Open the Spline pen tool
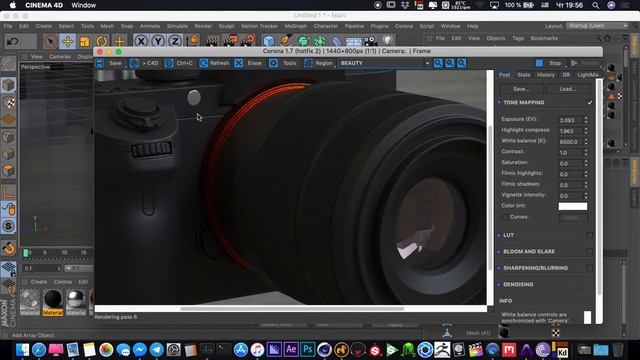 pyautogui.click(x=286, y=41)
